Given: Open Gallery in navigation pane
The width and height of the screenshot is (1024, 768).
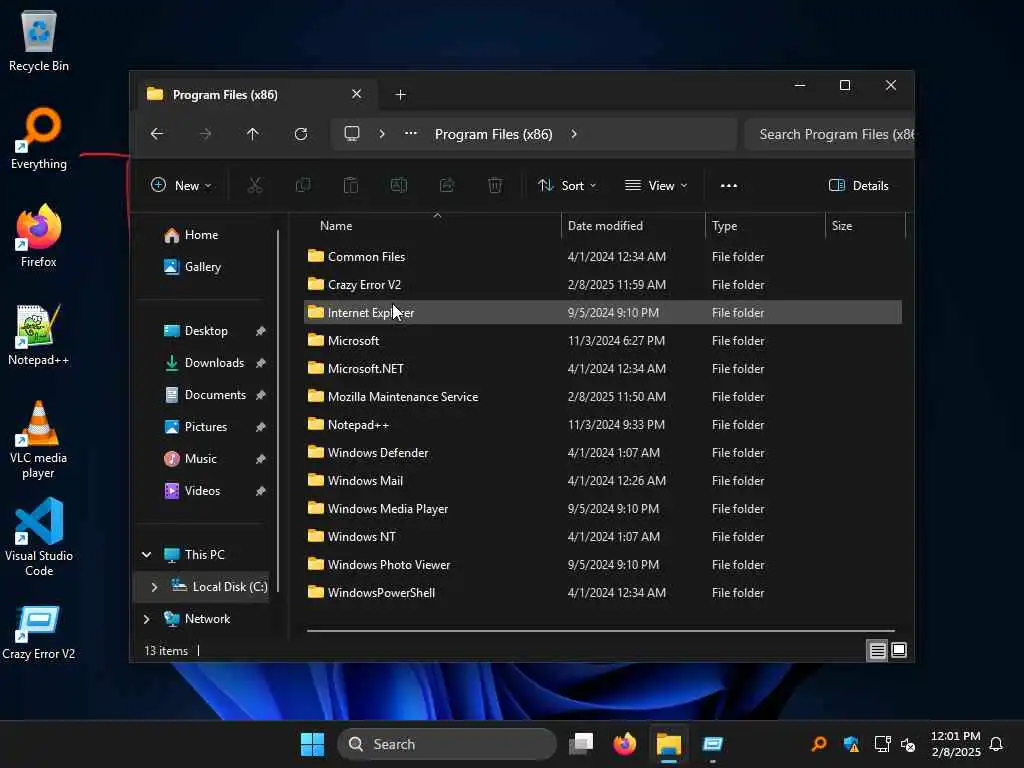Looking at the screenshot, I should click(x=192, y=267).
